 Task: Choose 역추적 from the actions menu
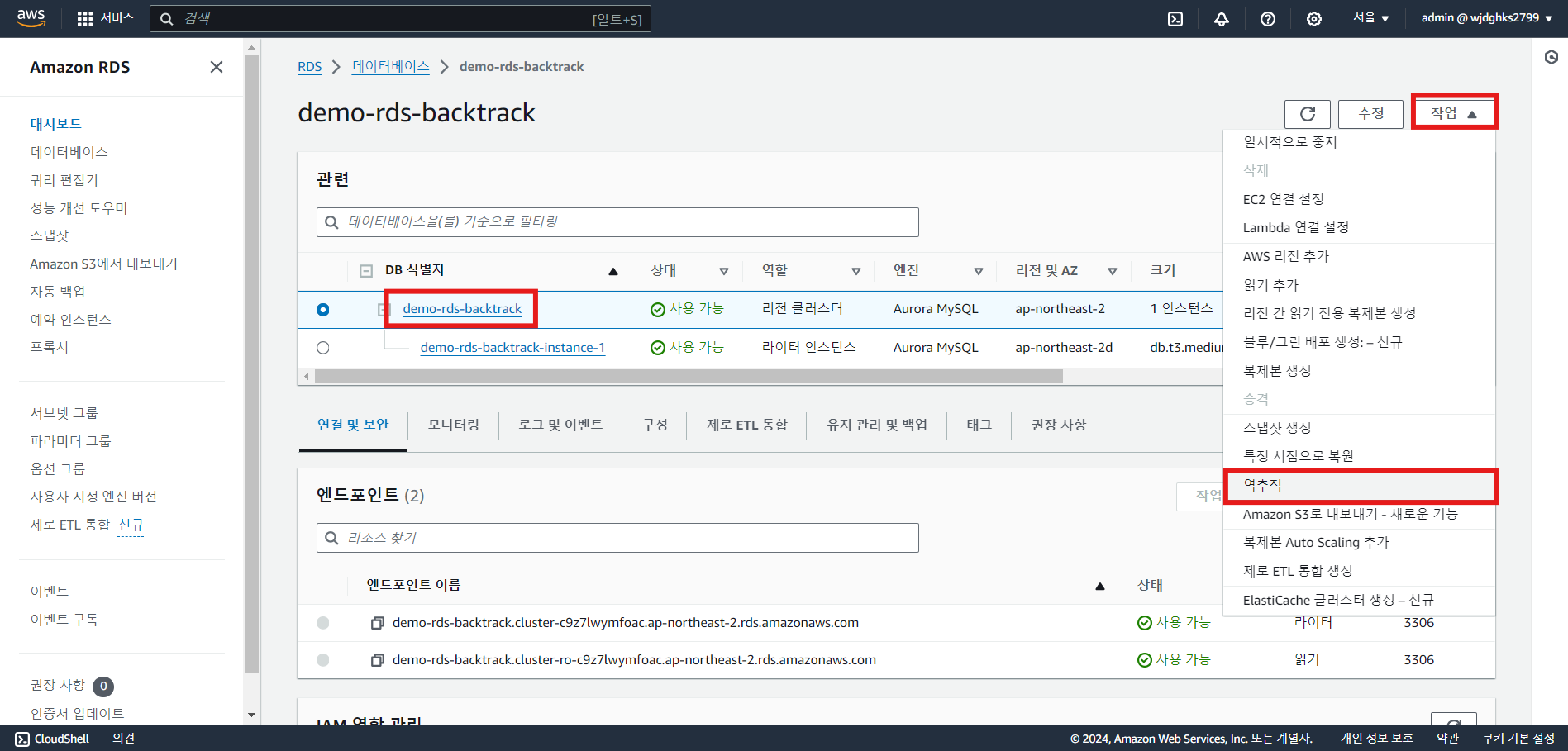click(1359, 486)
